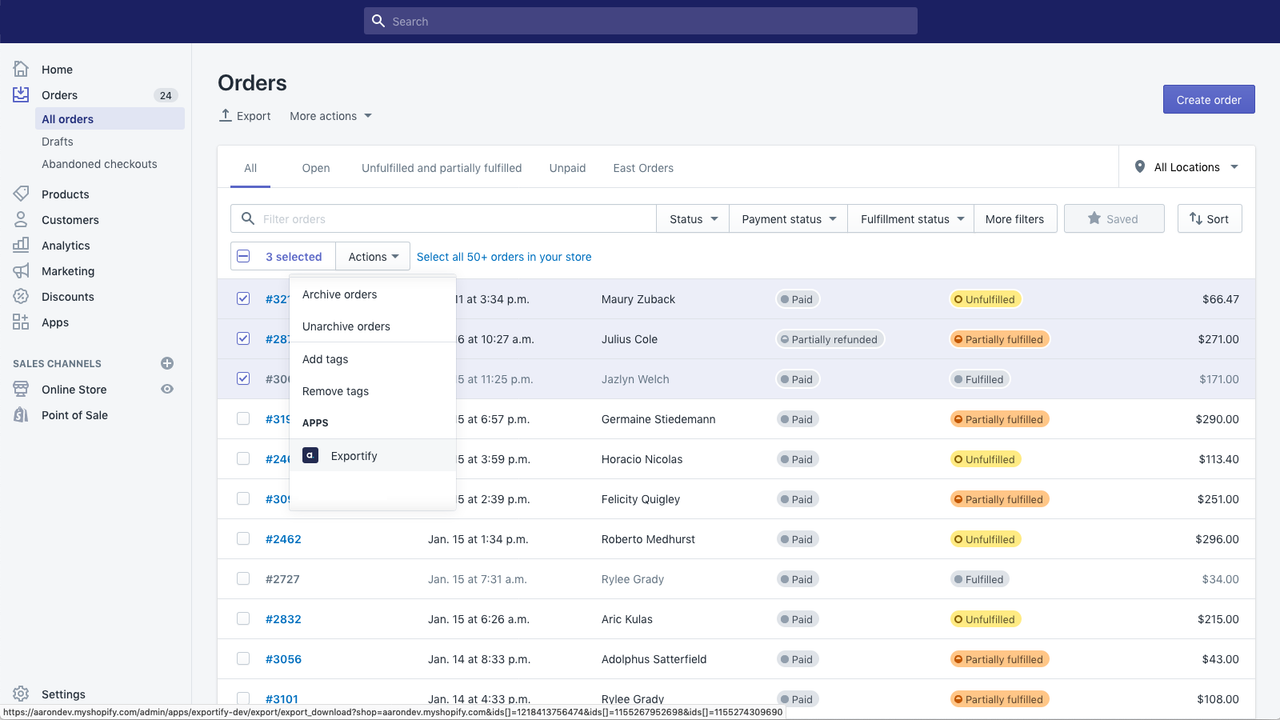This screenshot has width=1280, height=720.
Task: Open Marketing via the megaphone icon
Action: point(21,271)
